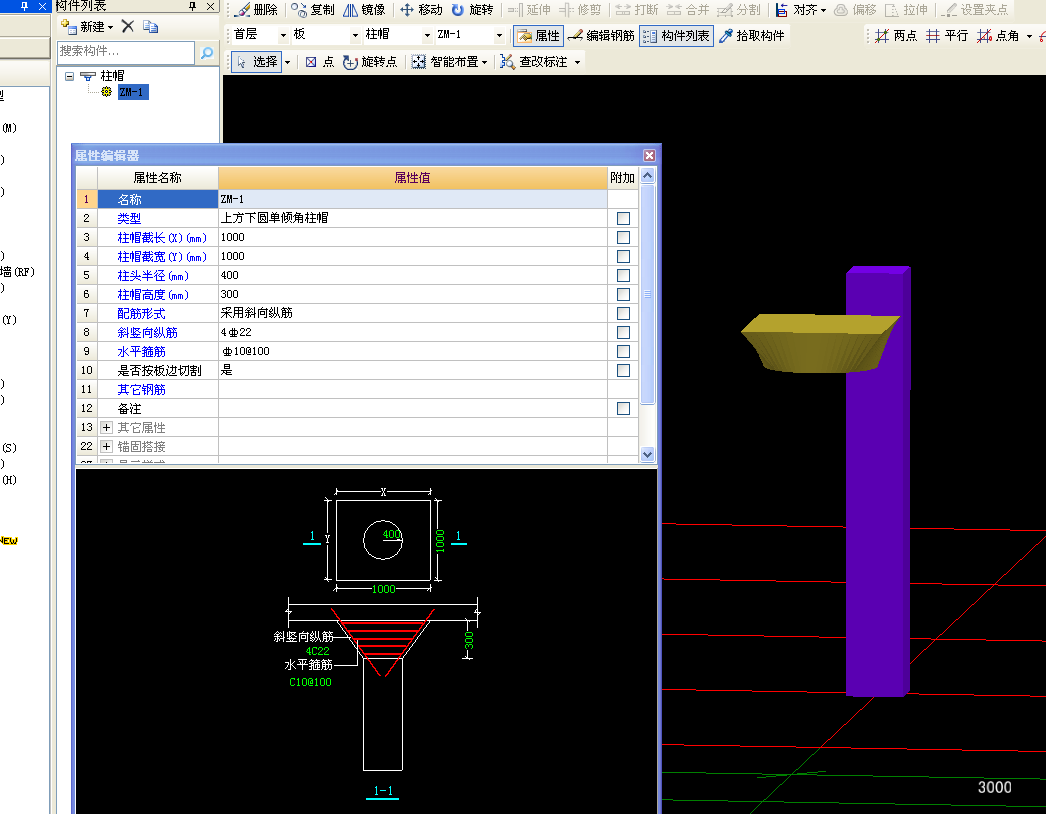Screen dimensions: 1046x814
Task: Expand the 其它属性 row
Action: tap(106, 428)
